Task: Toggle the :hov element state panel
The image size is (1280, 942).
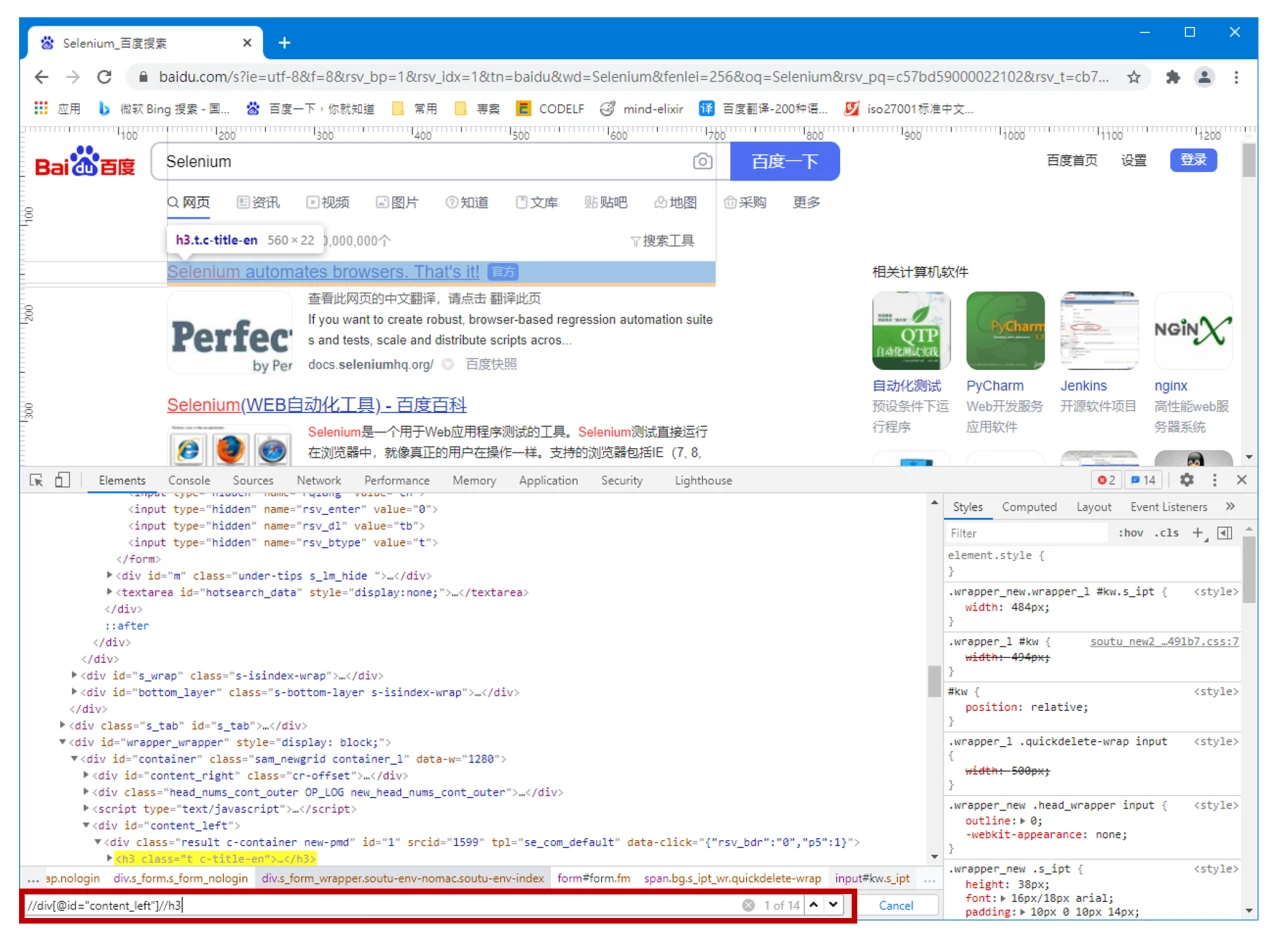Action: pyautogui.click(x=1130, y=533)
